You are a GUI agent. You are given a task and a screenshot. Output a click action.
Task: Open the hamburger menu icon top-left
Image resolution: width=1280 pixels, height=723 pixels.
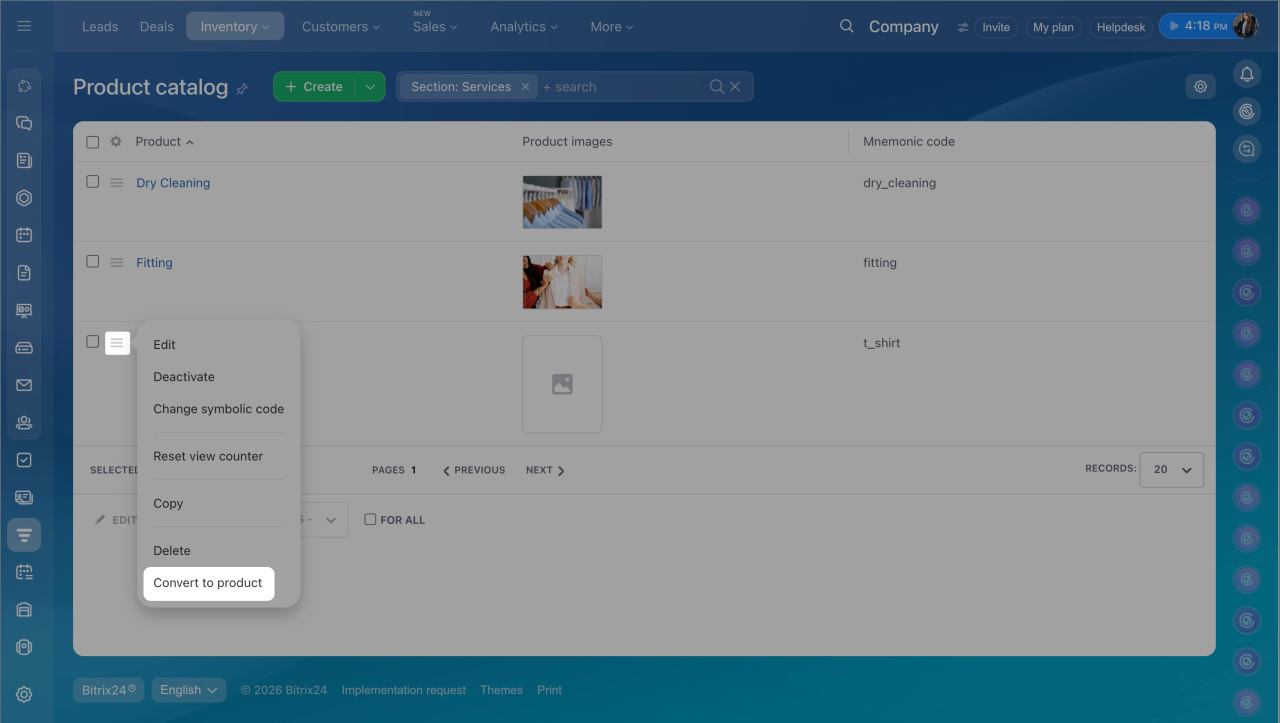(x=24, y=26)
